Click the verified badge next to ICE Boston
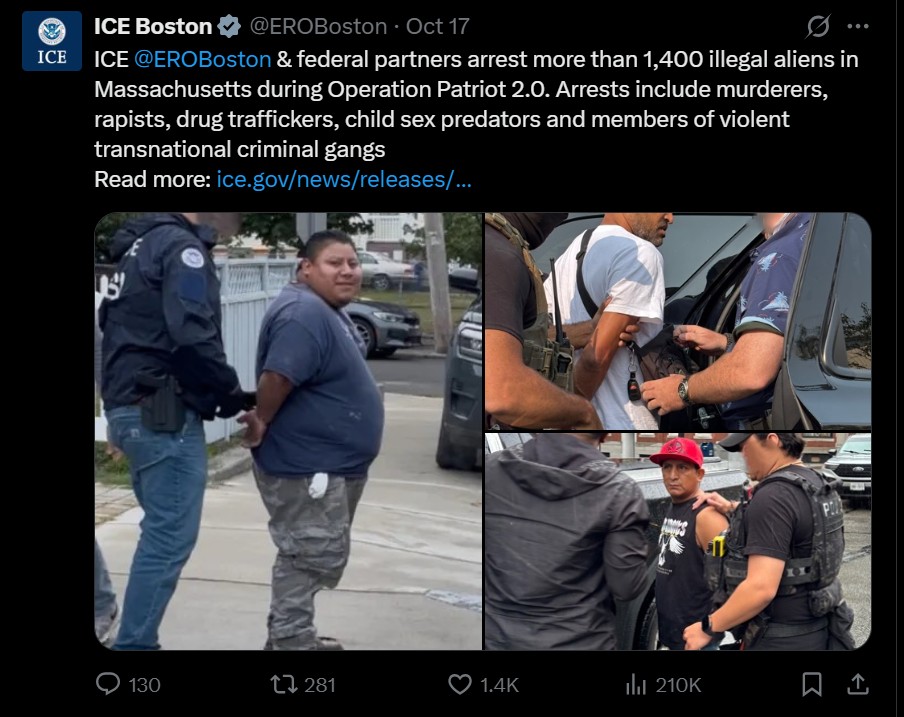 coord(229,27)
